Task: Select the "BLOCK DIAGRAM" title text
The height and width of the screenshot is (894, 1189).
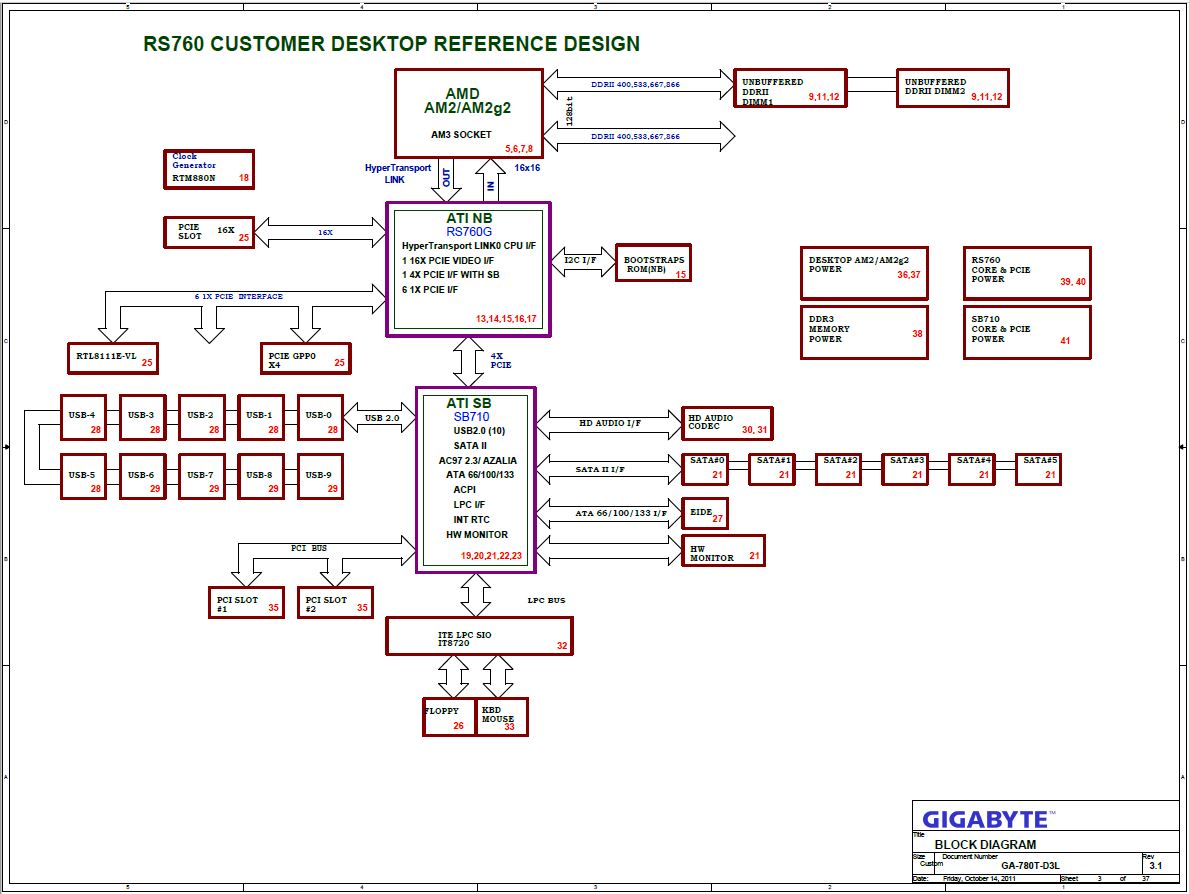Action: [985, 844]
